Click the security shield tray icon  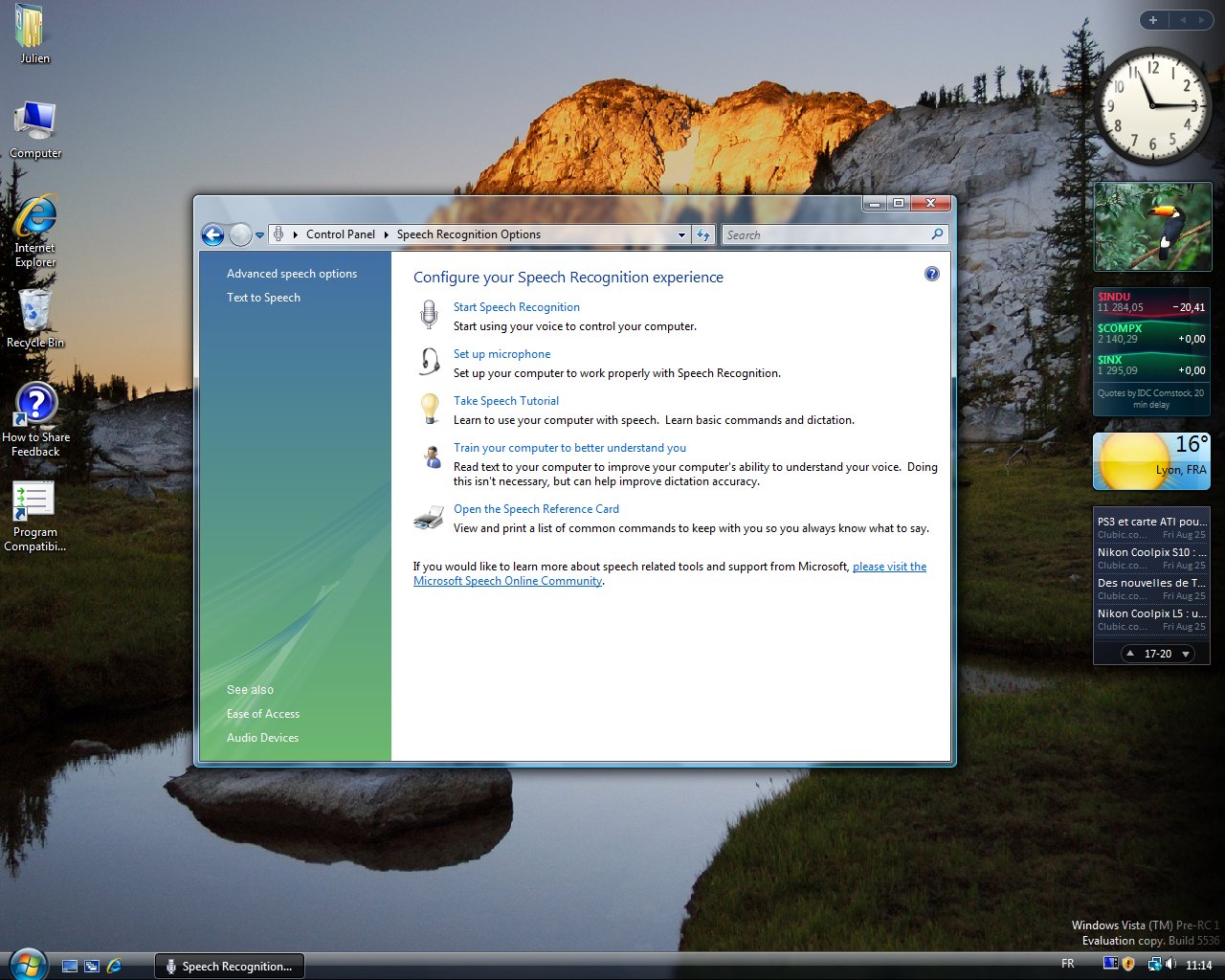coord(1128,964)
